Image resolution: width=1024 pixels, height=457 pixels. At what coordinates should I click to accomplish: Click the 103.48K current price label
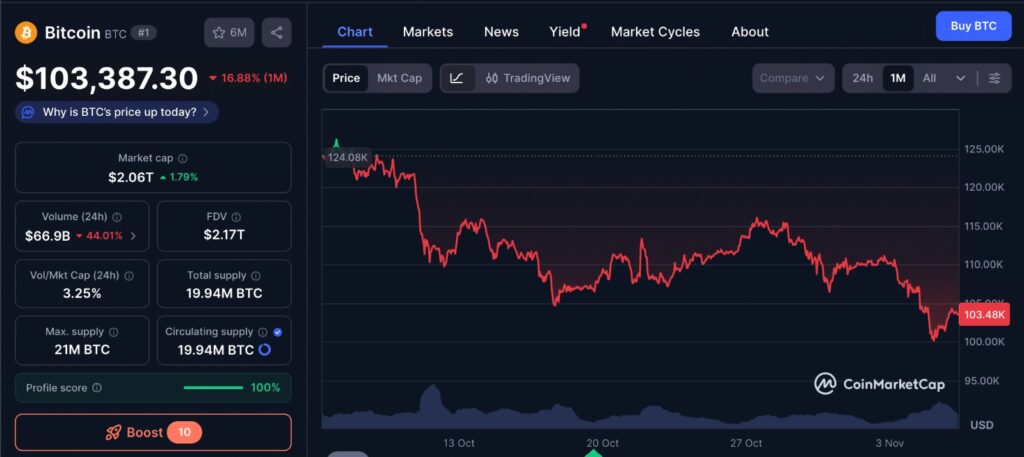983,315
